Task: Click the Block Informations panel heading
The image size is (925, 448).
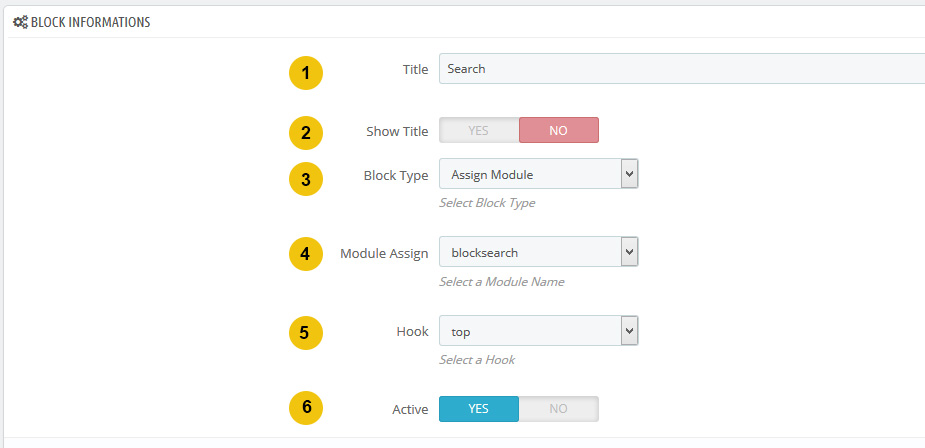Action: point(90,22)
